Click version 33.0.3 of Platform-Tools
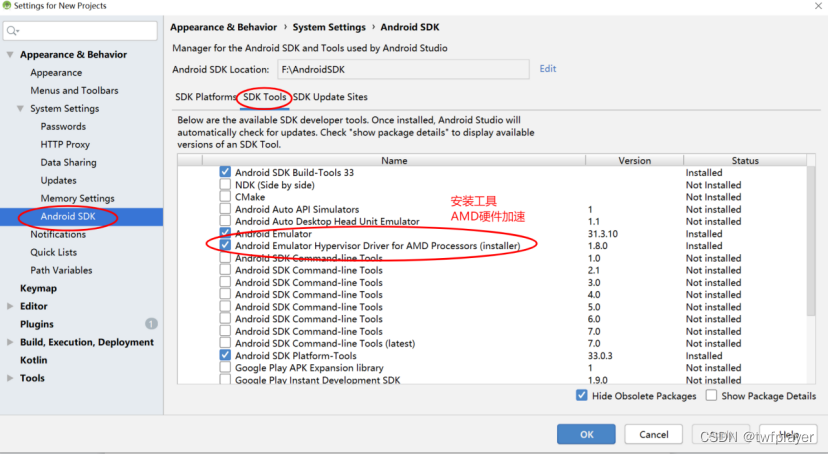Image resolution: width=829 pixels, height=454 pixels. coord(600,355)
